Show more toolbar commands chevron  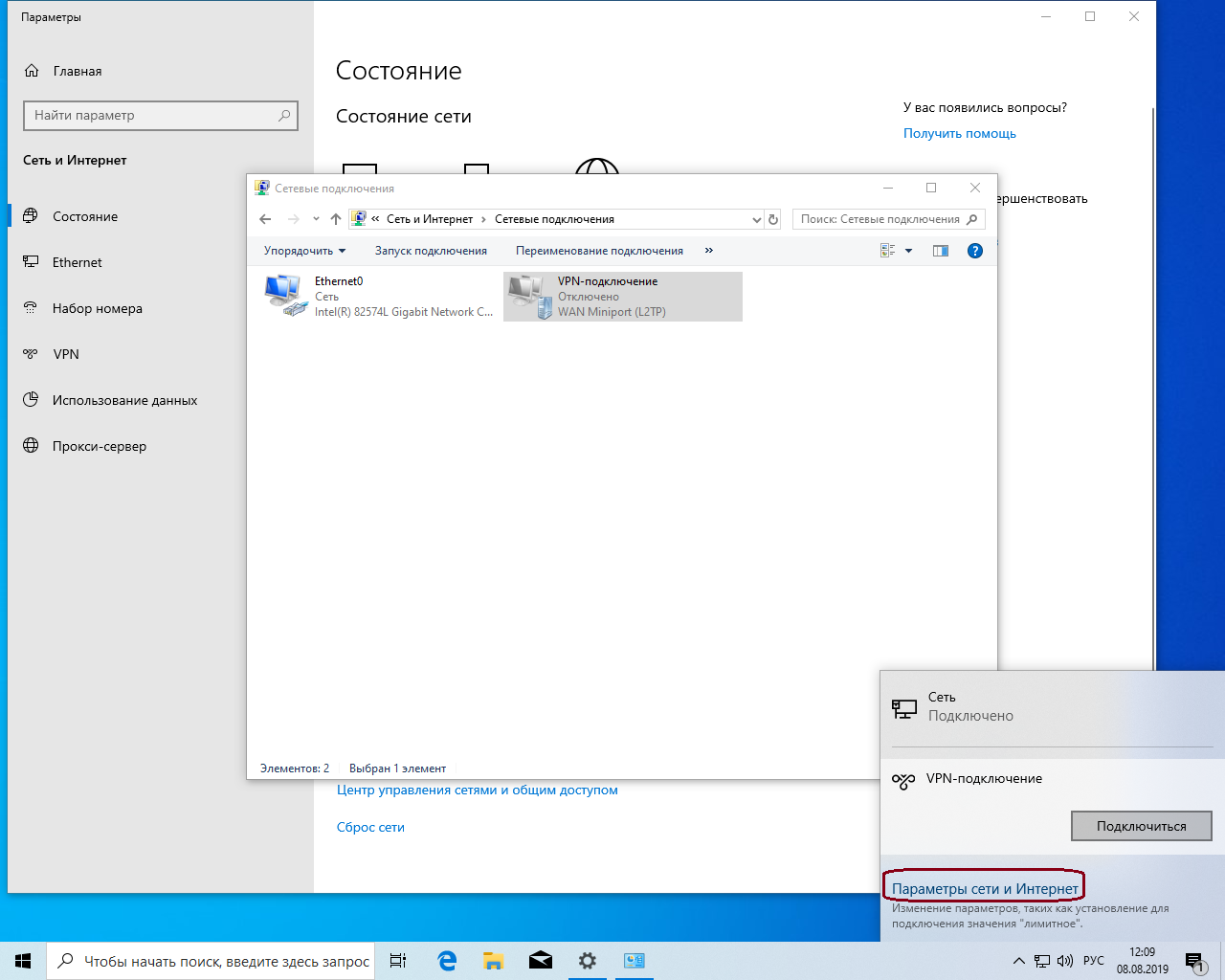(709, 251)
